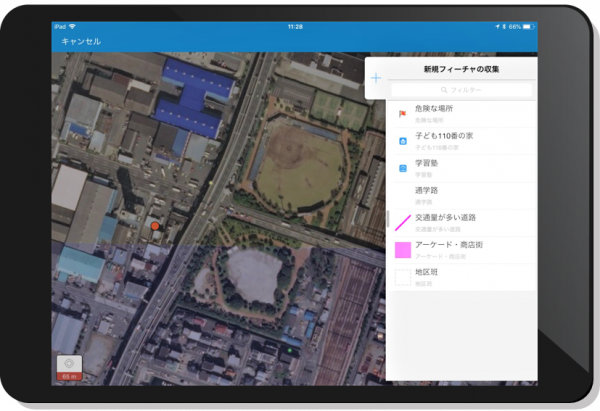Tap the GPS accuracy 65 m button
The height and width of the screenshot is (411, 600).
click(x=69, y=368)
